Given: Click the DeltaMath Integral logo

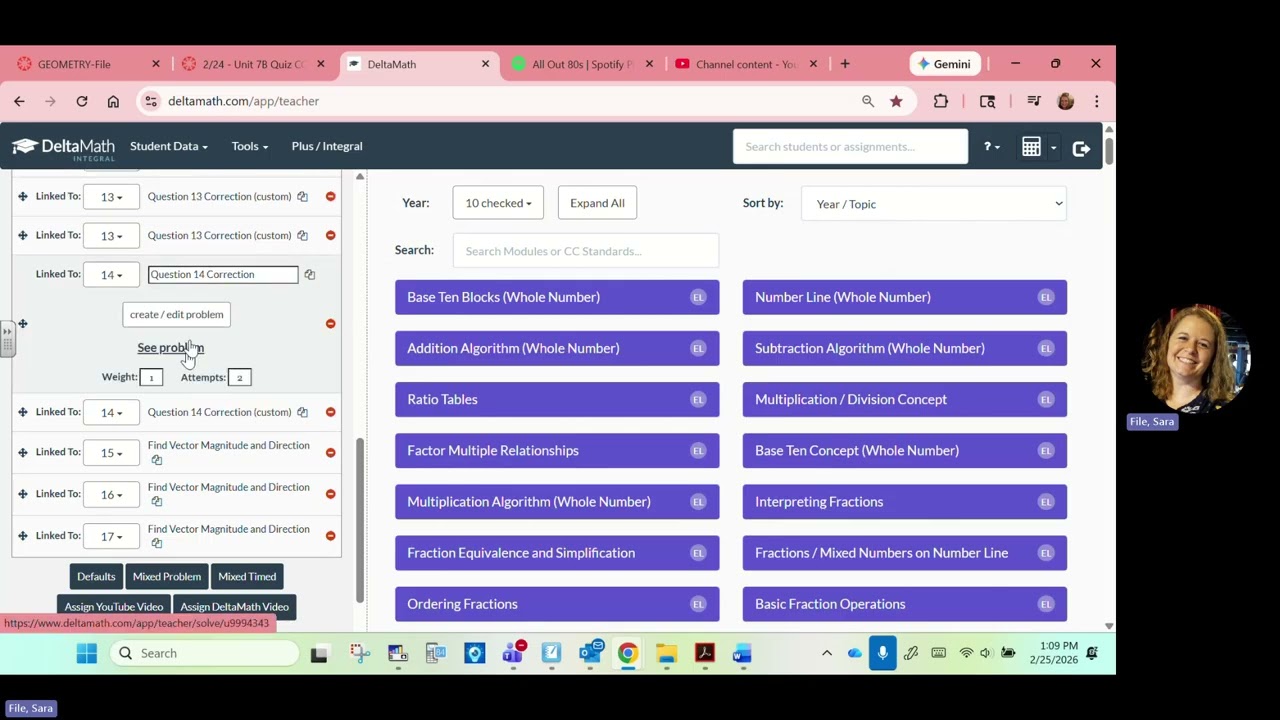Looking at the screenshot, I should (x=63, y=148).
